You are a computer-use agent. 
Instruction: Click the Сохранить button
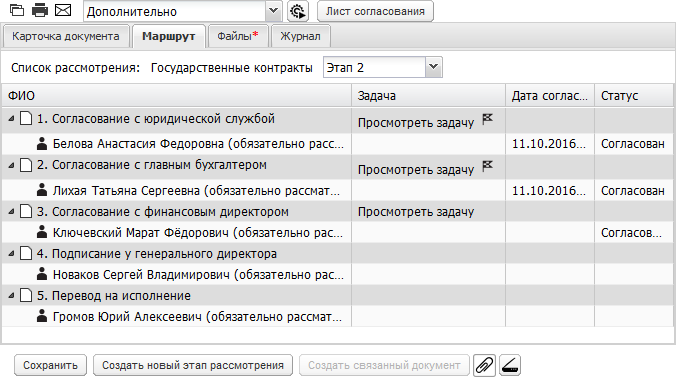[50, 365]
